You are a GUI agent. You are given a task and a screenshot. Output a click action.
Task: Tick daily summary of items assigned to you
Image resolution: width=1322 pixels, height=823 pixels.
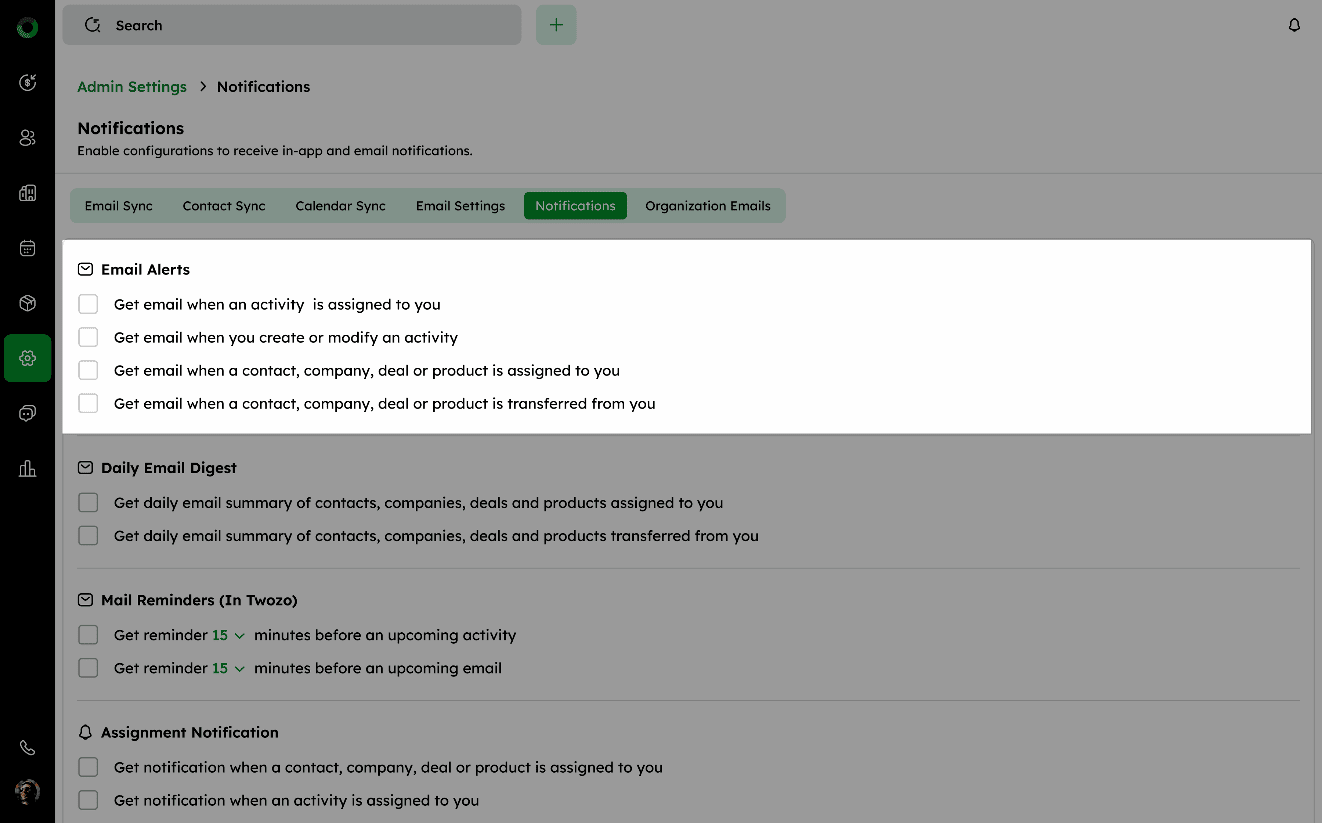tap(88, 503)
